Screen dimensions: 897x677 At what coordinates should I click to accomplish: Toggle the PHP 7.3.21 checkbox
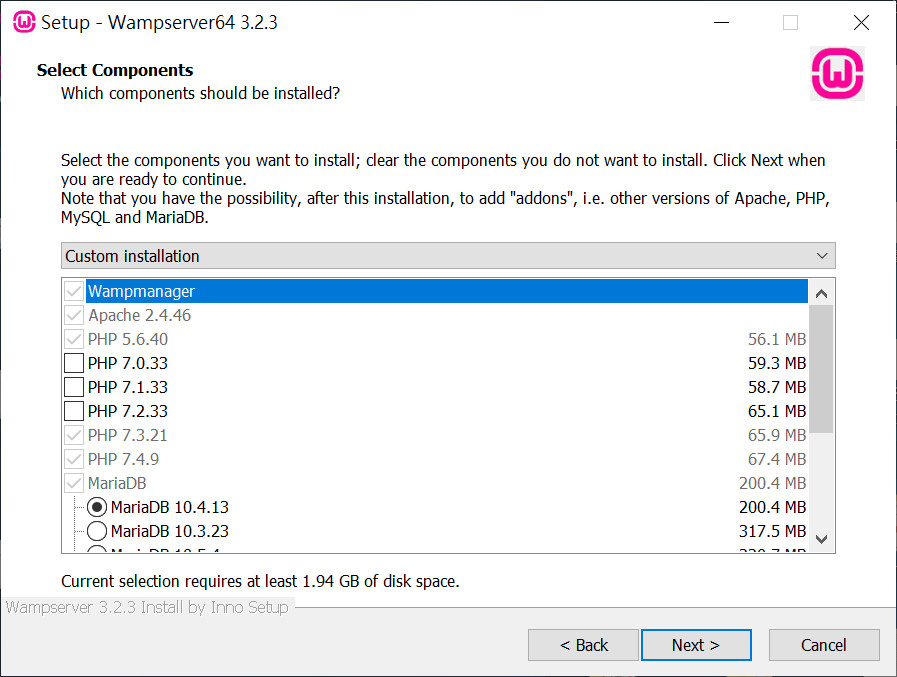[x=74, y=436]
